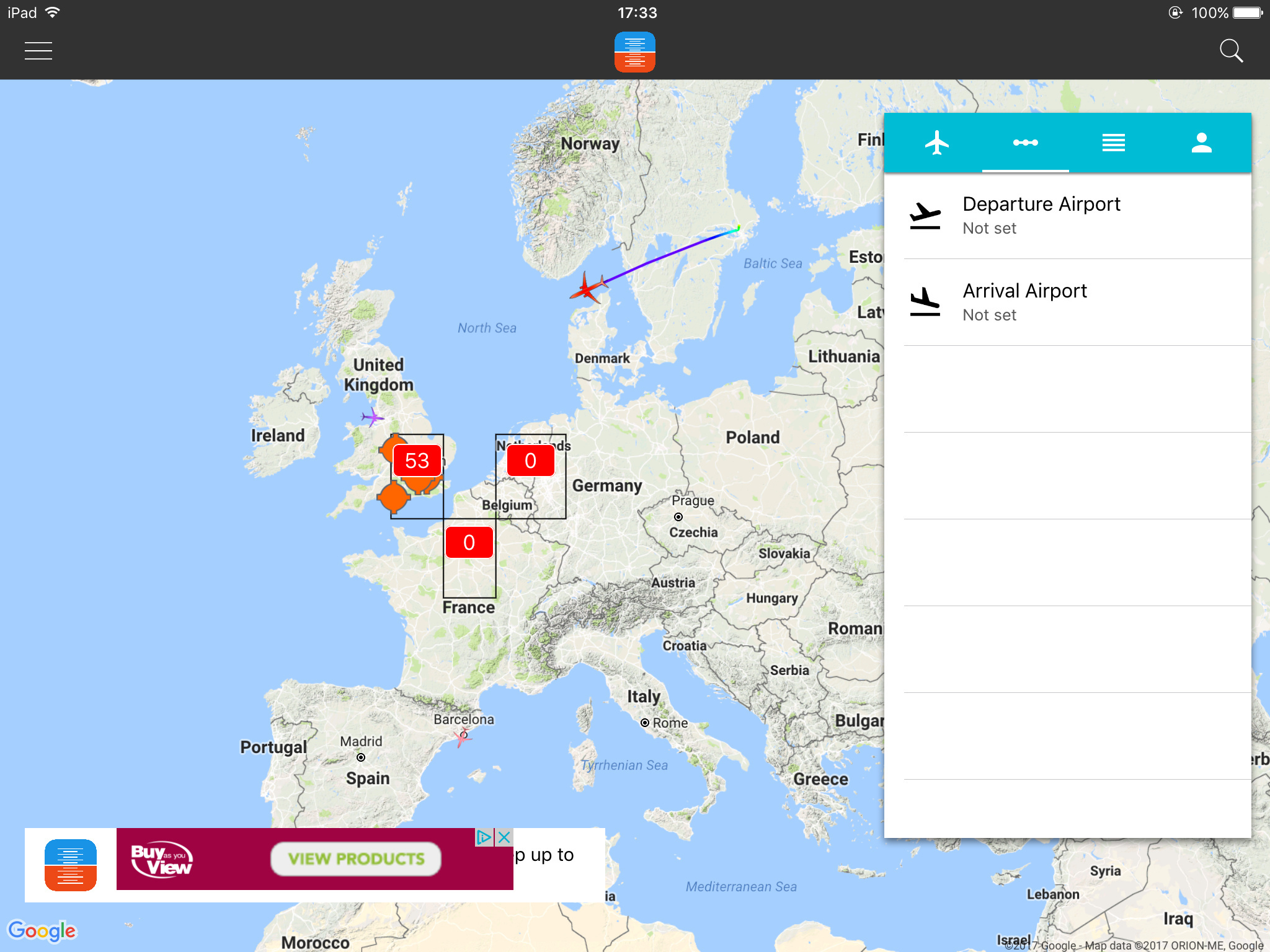Open the hamburger menu
Viewport: 1270px width, 952px height.
(38, 51)
